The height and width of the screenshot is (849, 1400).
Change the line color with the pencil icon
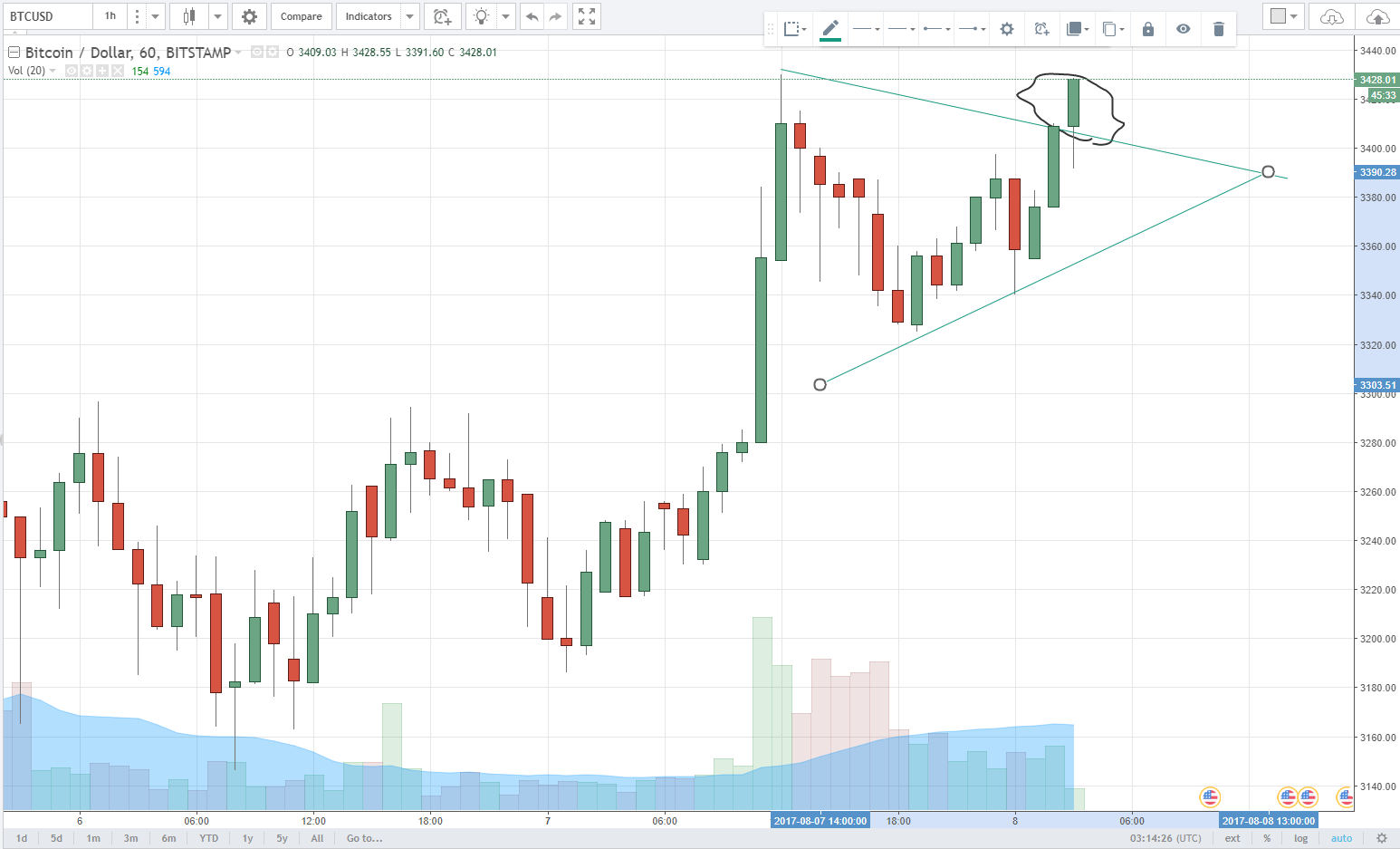pos(830,29)
